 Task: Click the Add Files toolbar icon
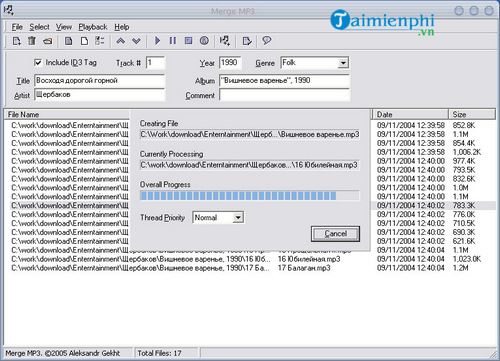tap(16, 41)
